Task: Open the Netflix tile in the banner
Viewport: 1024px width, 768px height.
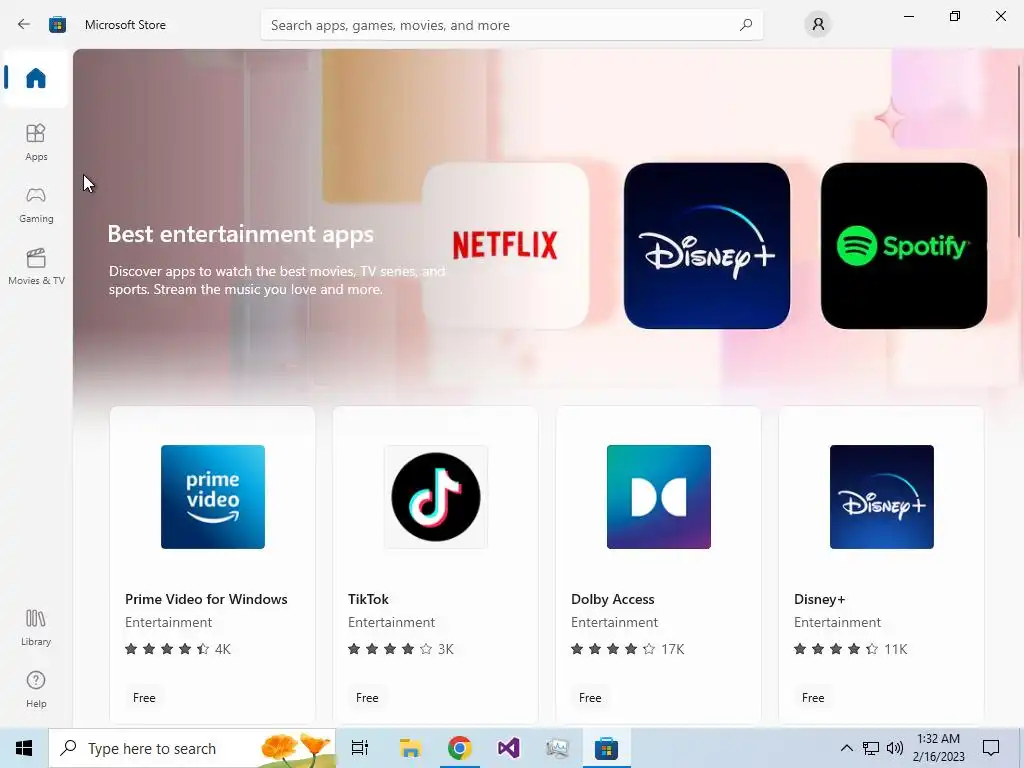Action: 505,246
